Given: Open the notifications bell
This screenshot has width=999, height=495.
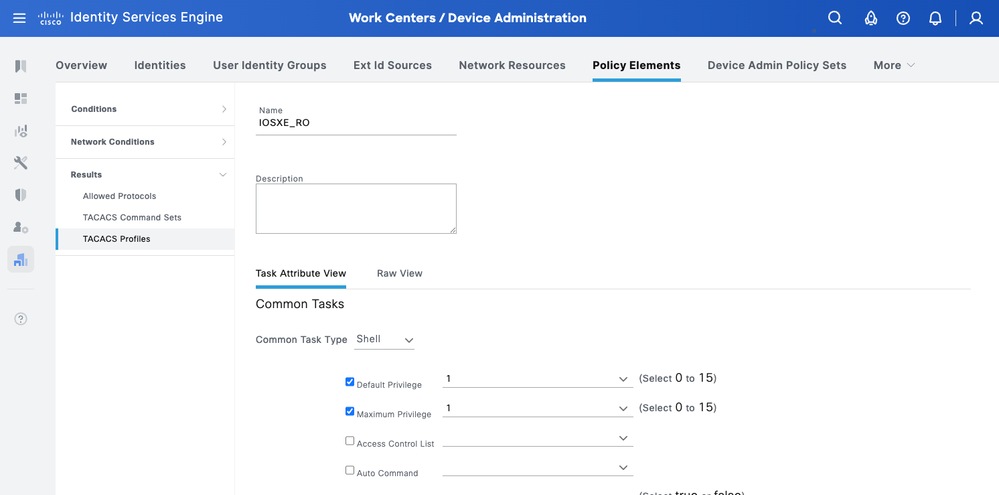Looking at the screenshot, I should [935, 18].
